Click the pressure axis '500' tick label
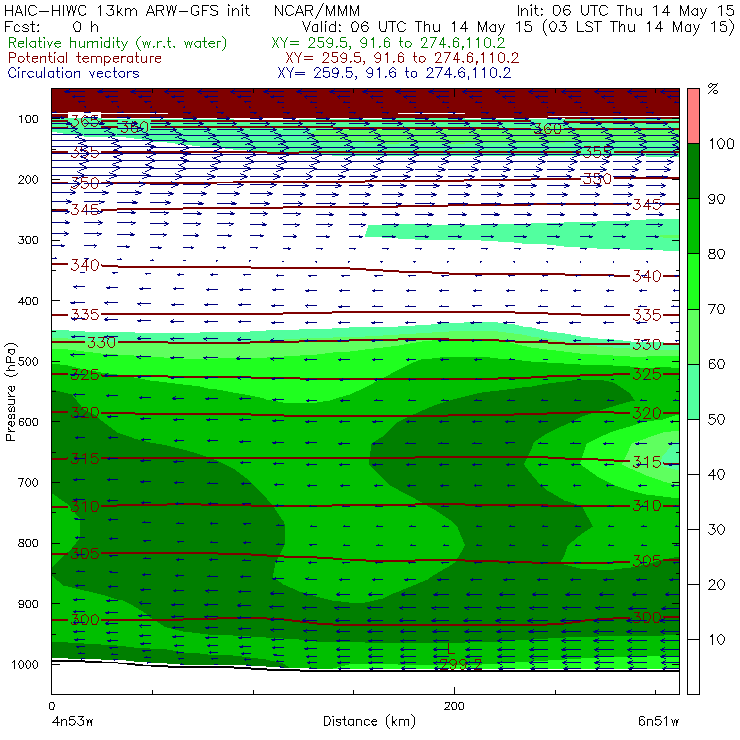 click(x=28, y=362)
